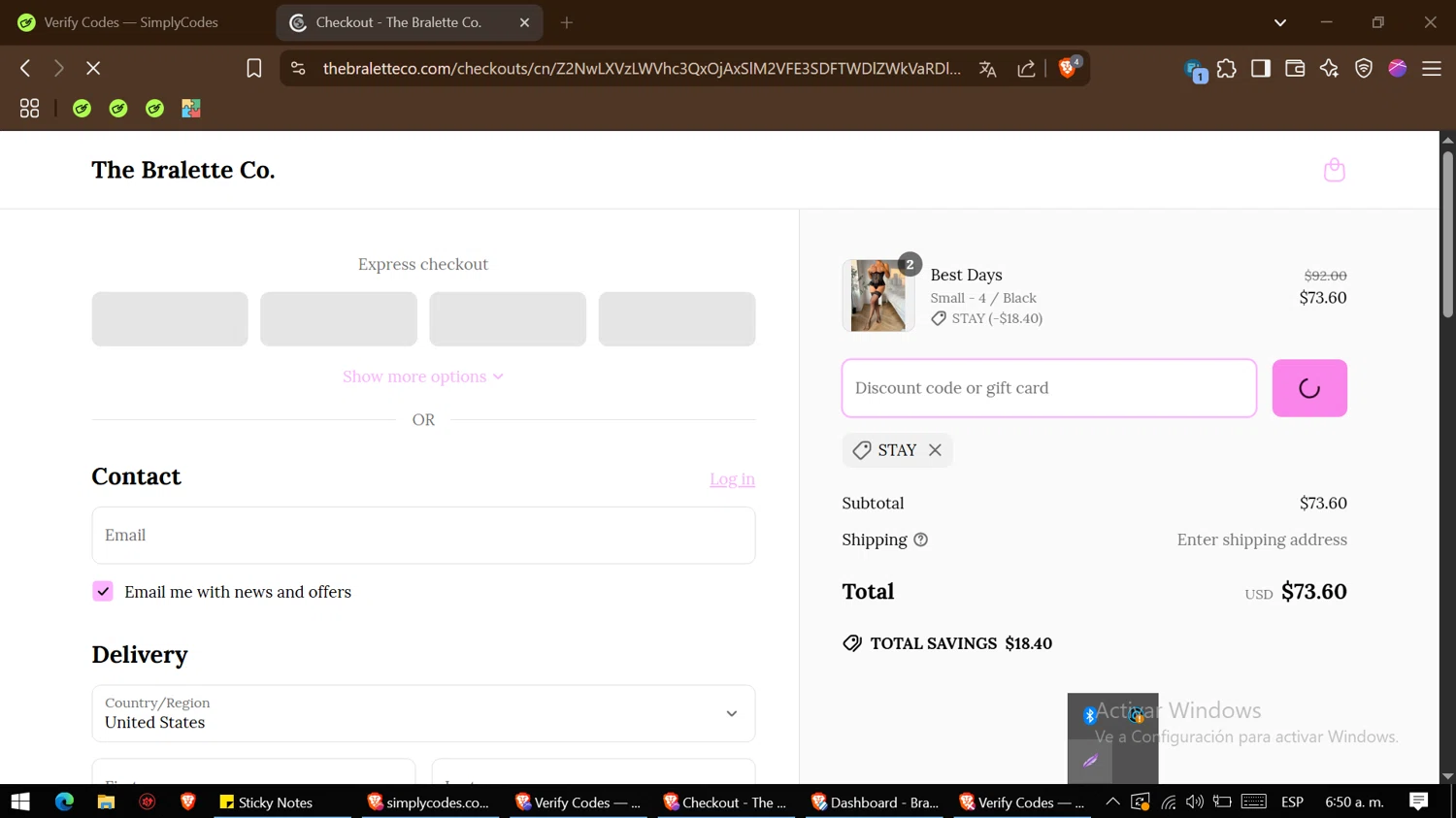1456x818 pixels.
Task: Go forward to the next page
Action: [x=59, y=68]
